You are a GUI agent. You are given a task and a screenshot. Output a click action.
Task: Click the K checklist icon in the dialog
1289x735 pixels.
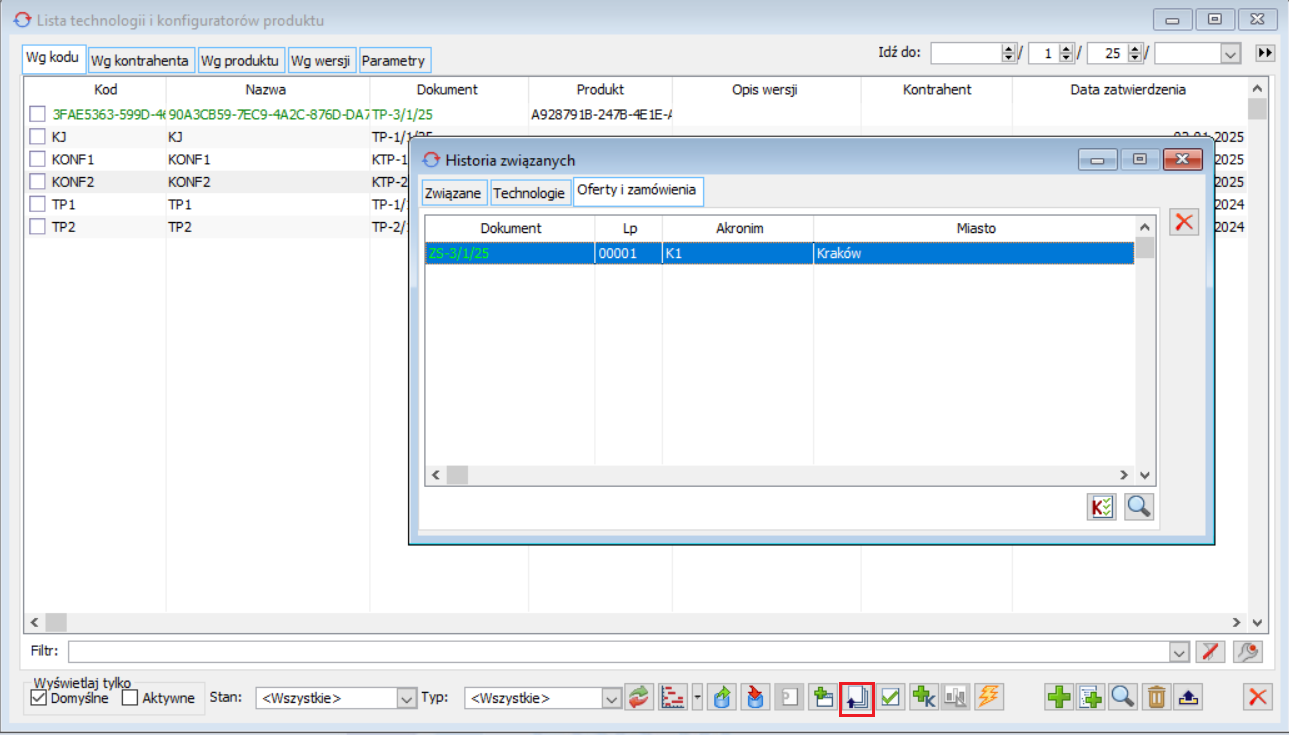pos(1102,506)
